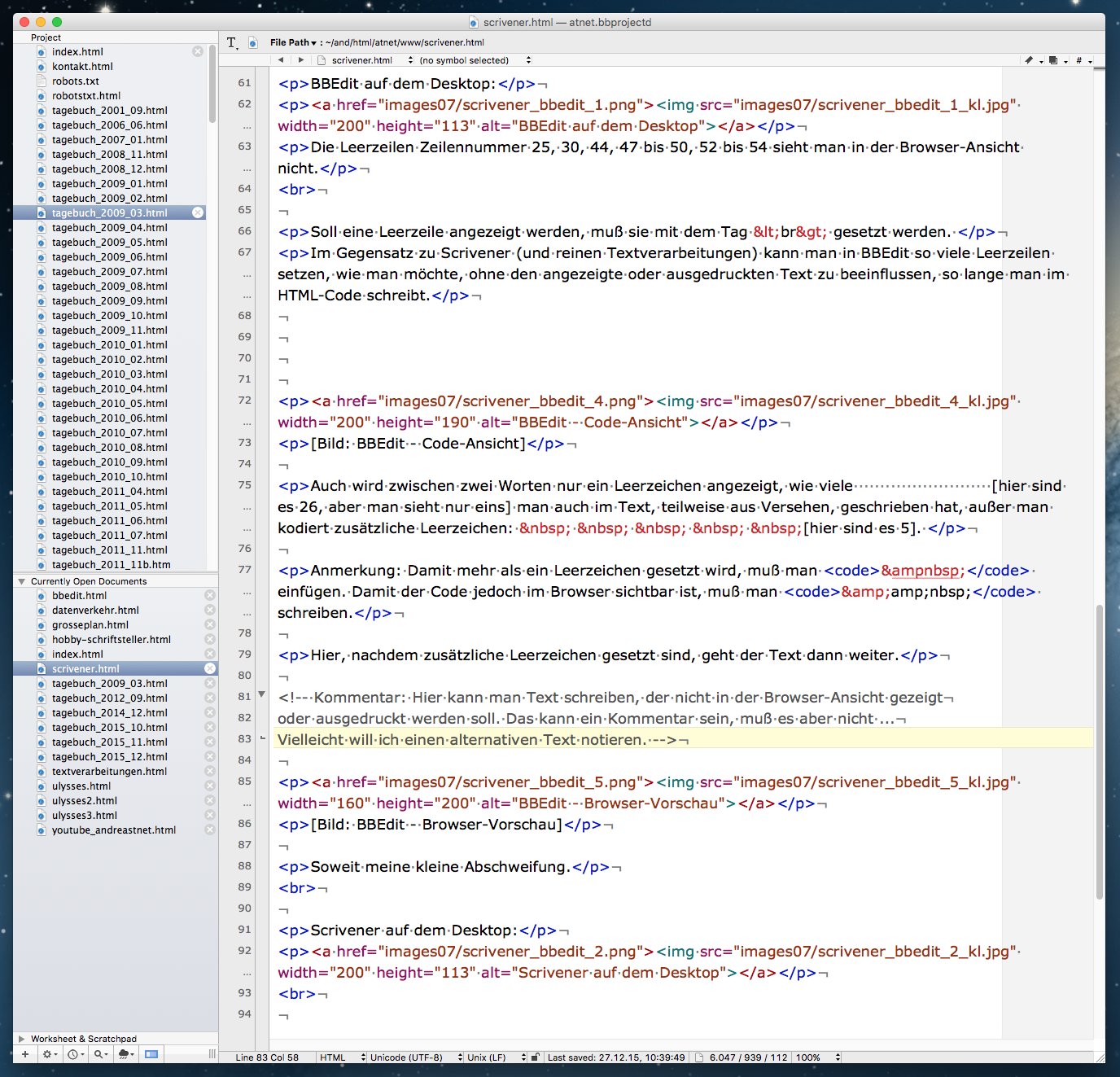This screenshot has width=1120, height=1077.
Task: Close tagebuch_2009_03.html in Project list
Action: 198,212
